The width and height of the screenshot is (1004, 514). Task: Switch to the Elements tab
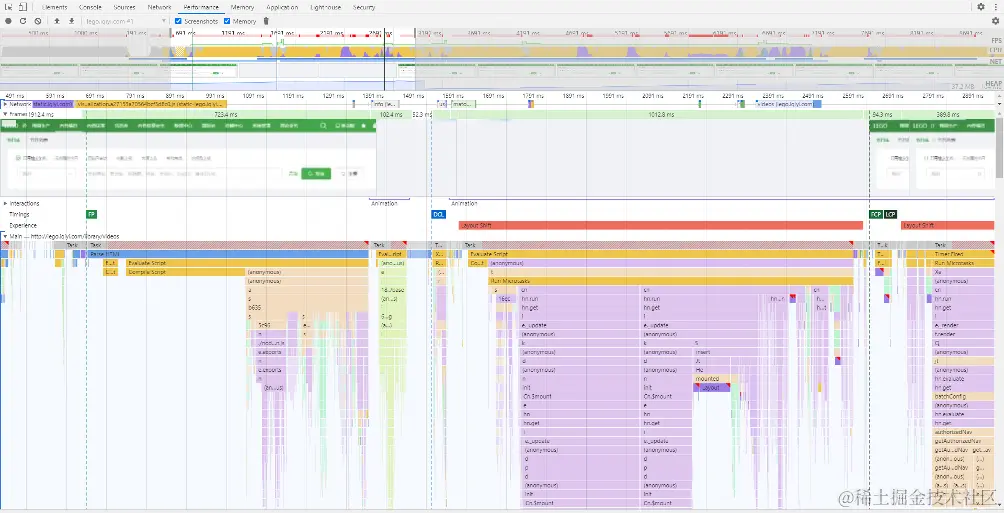[54, 7]
